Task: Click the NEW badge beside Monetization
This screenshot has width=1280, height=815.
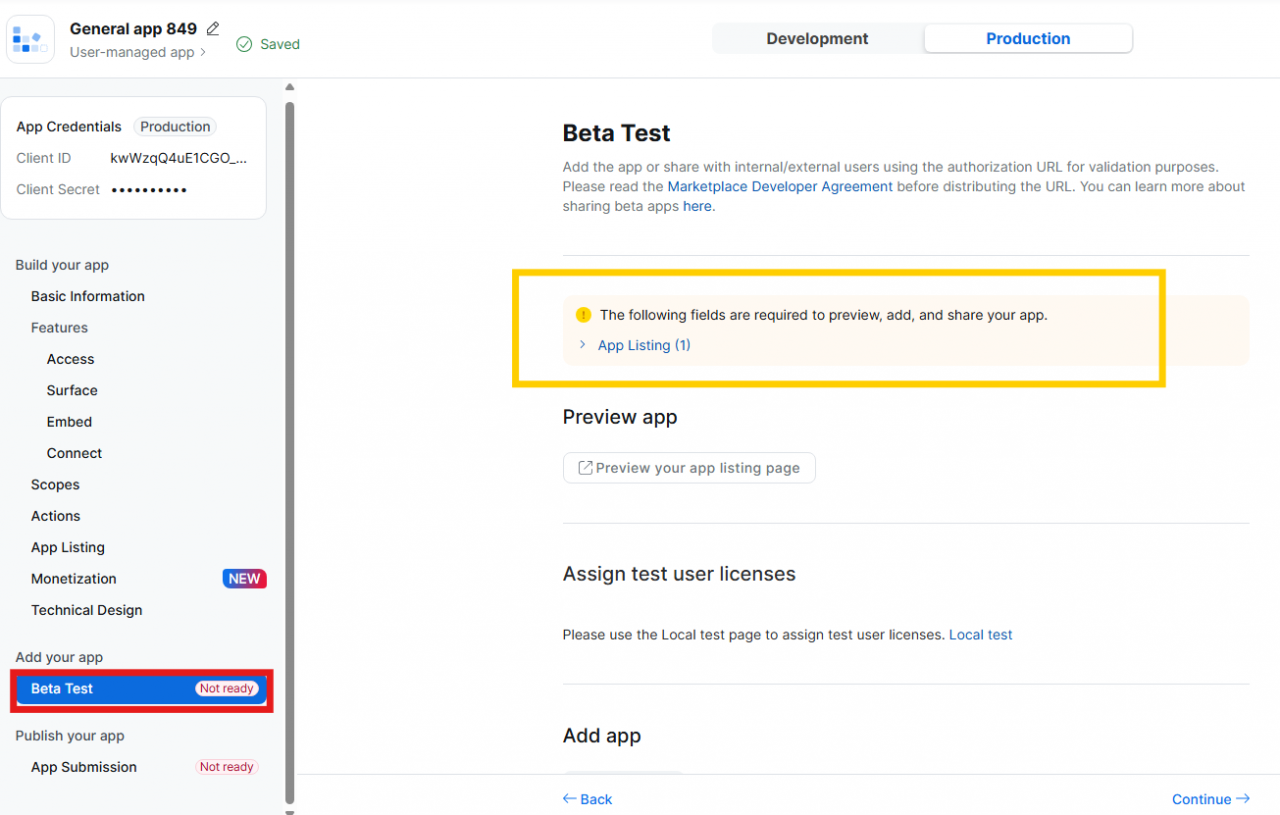Action: point(244,579)
